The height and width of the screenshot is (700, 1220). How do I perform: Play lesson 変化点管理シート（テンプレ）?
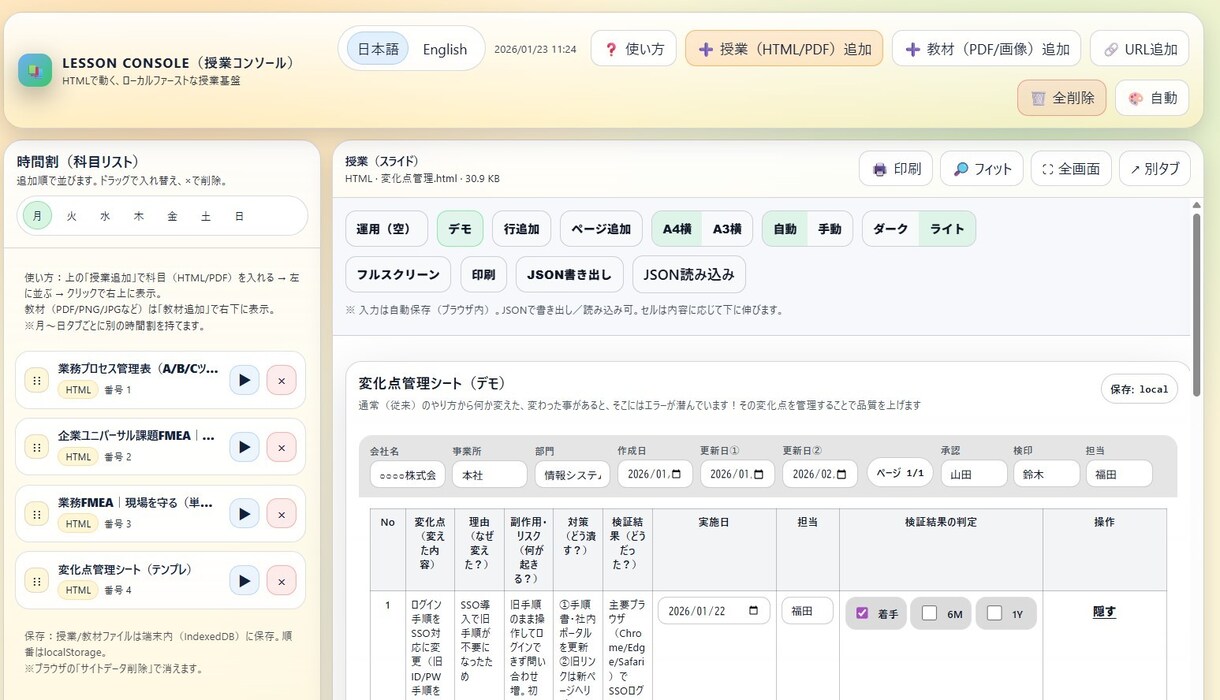(244, 580)
